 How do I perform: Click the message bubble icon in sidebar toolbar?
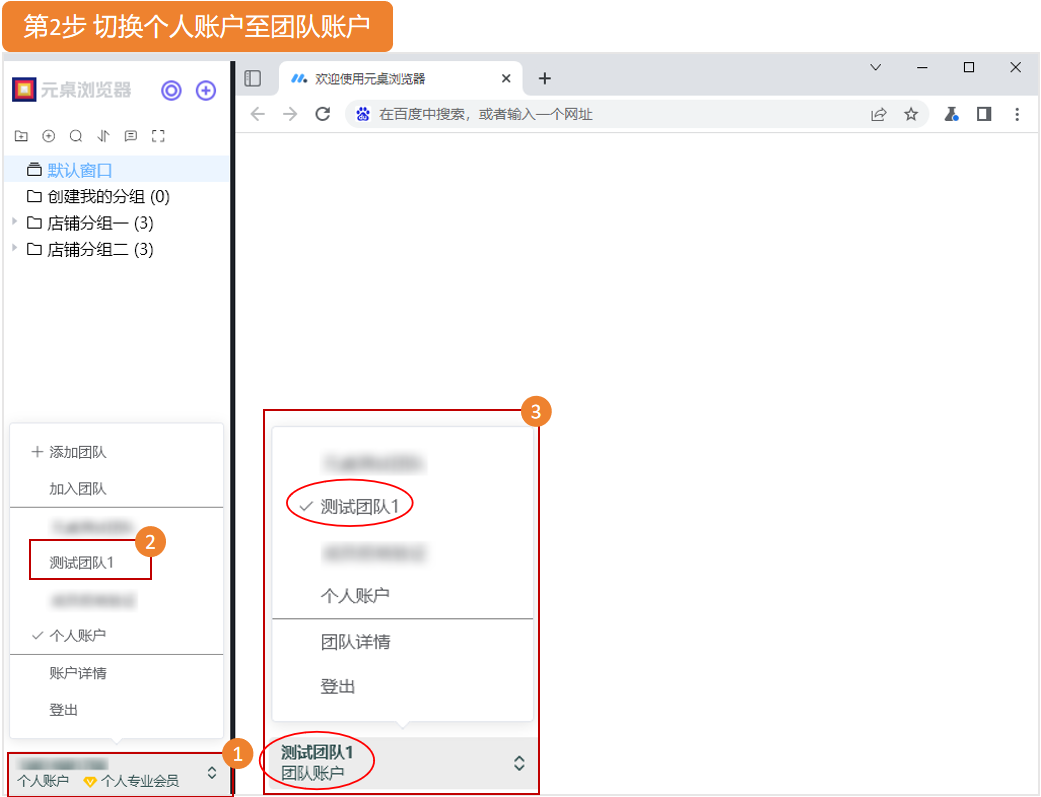pyautogui.click(x=131, y=136)
